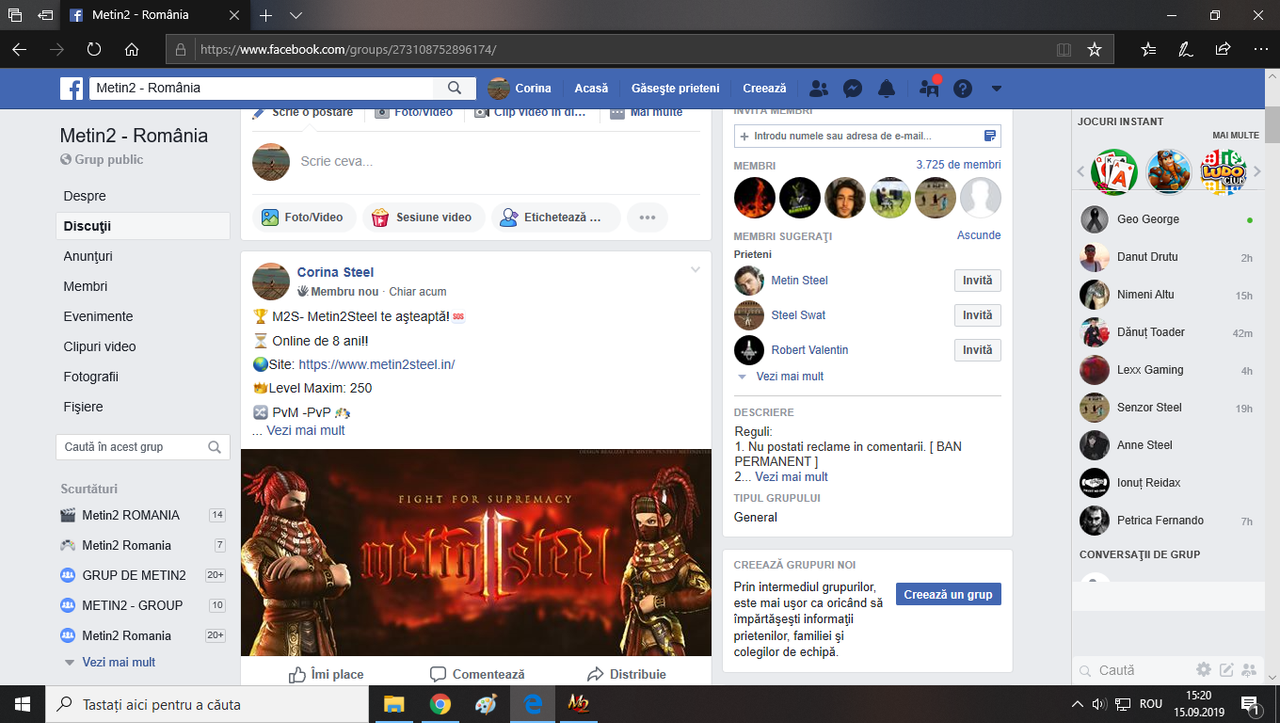The height and width of the screenshot is (723, 1280).
Task: Click the browser Refresh button
Action: point(94,49)
